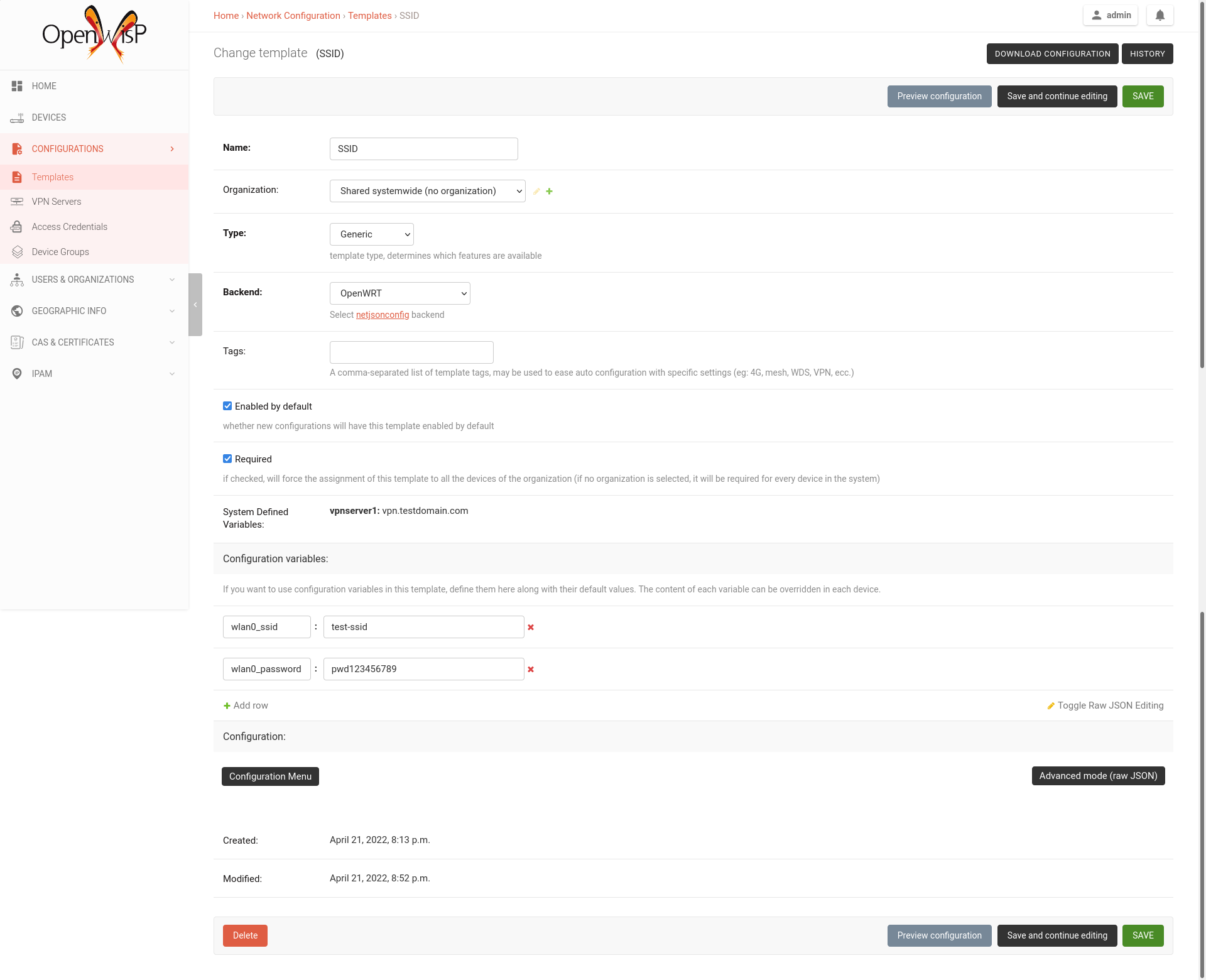The image size is (1206, 980).
Task: Uncheck the Enabled by default checkbox
Action: pyautogui.click(x=227, y=406)
